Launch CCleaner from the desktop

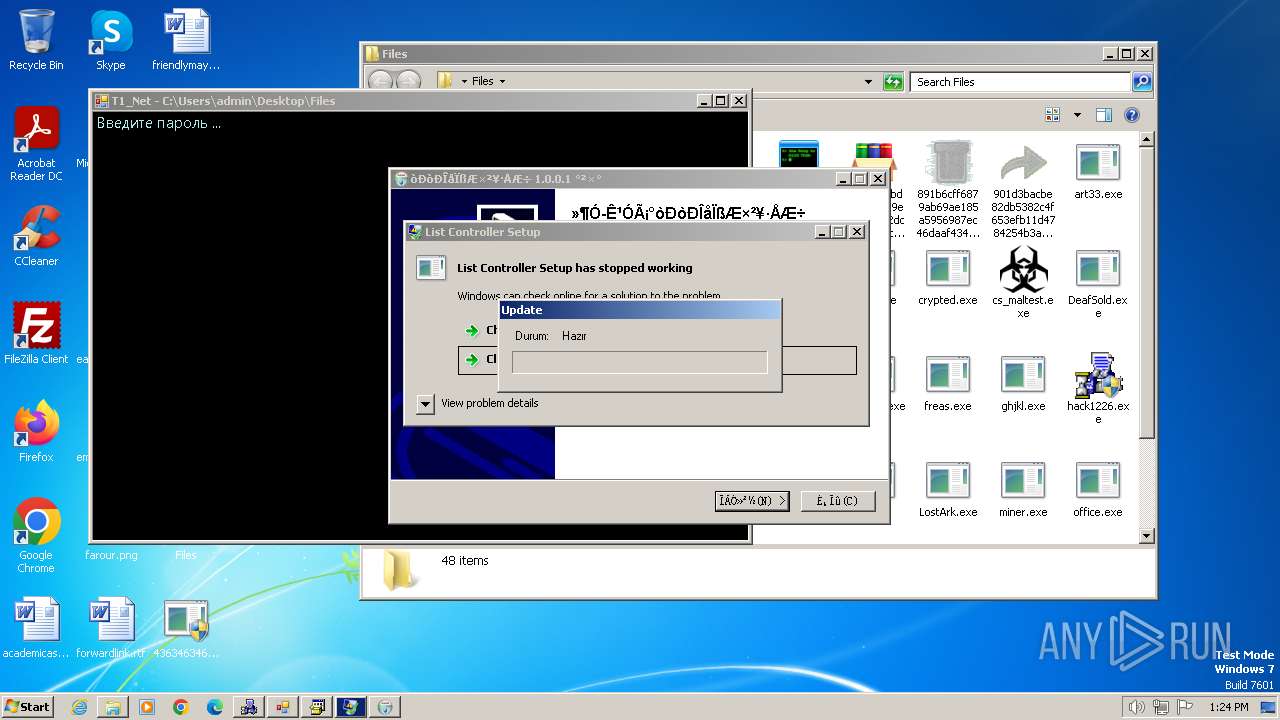pos(36,236)
